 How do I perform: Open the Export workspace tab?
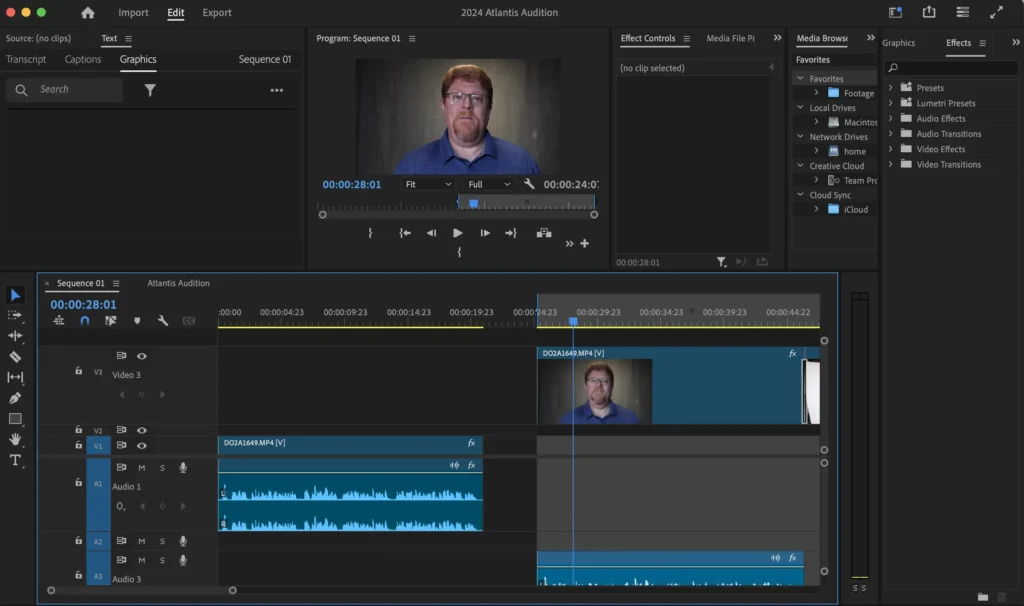(217, 13)
